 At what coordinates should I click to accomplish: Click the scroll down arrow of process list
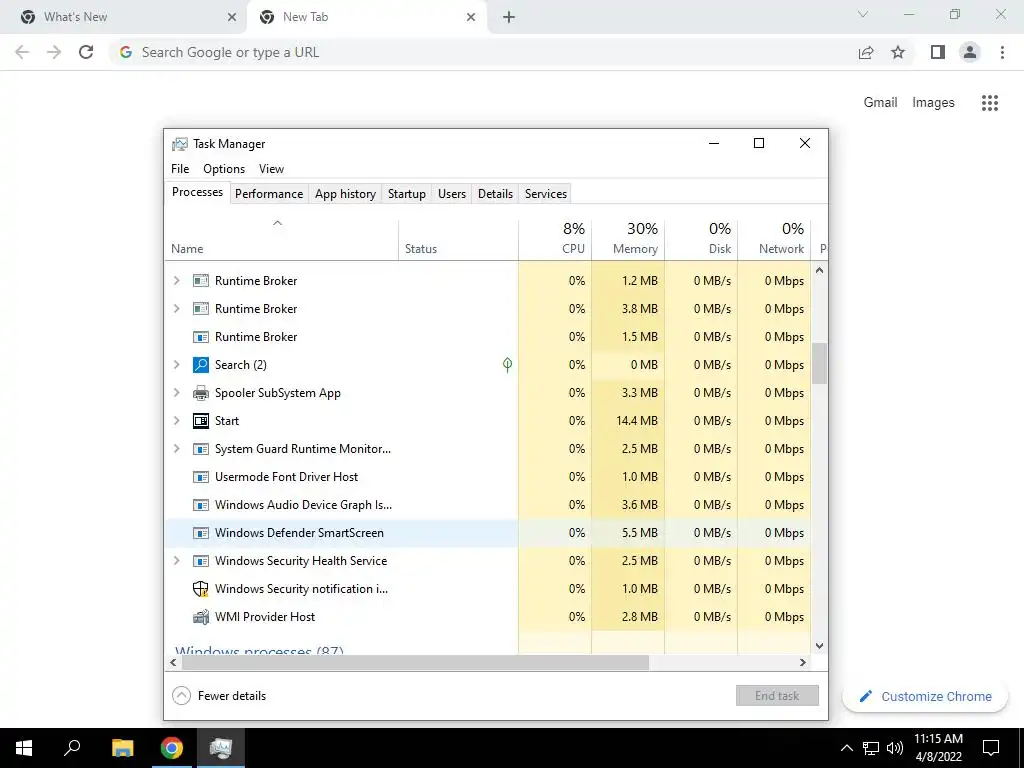pos(820,646)
